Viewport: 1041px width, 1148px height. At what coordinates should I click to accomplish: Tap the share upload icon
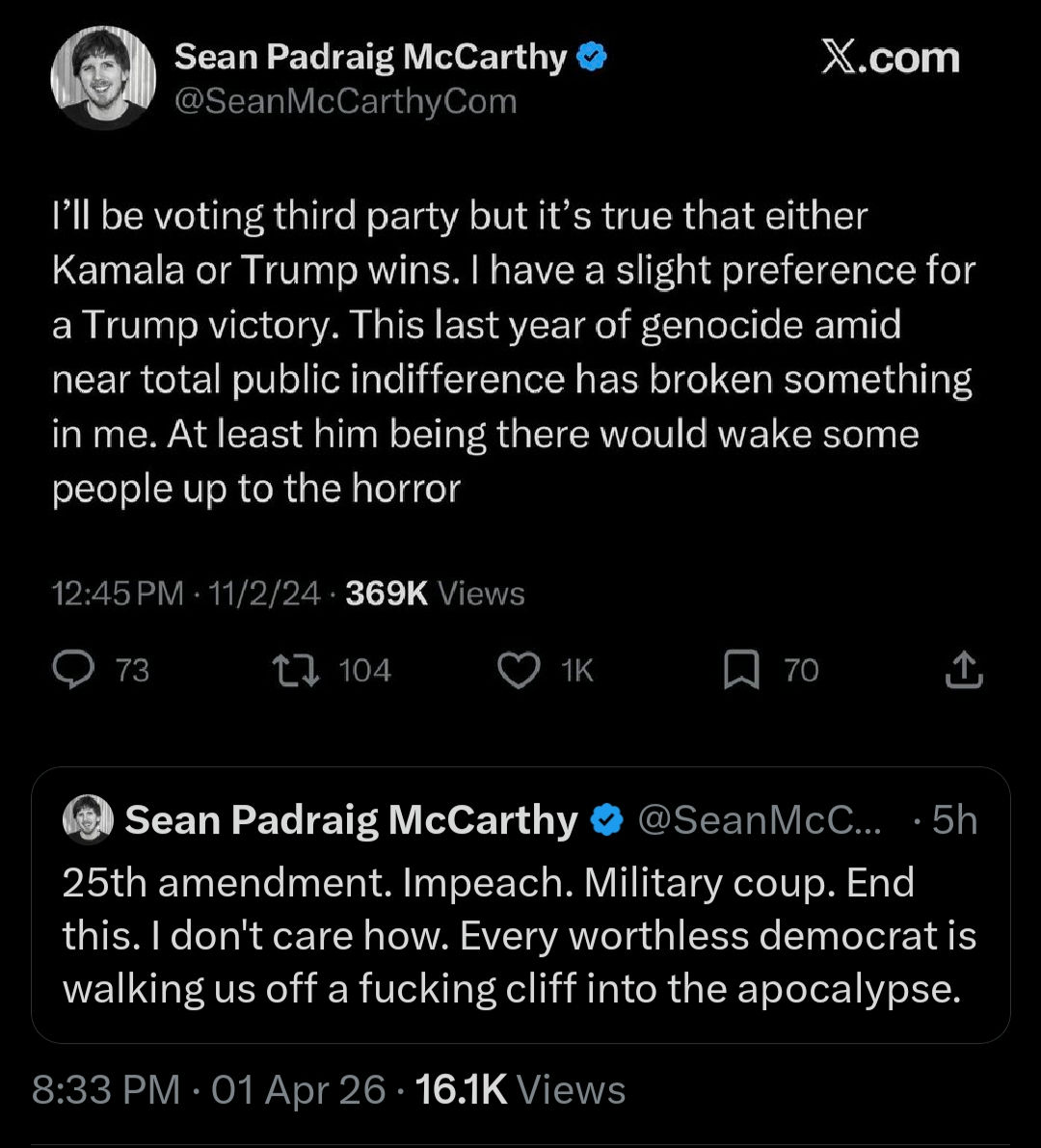964,671
